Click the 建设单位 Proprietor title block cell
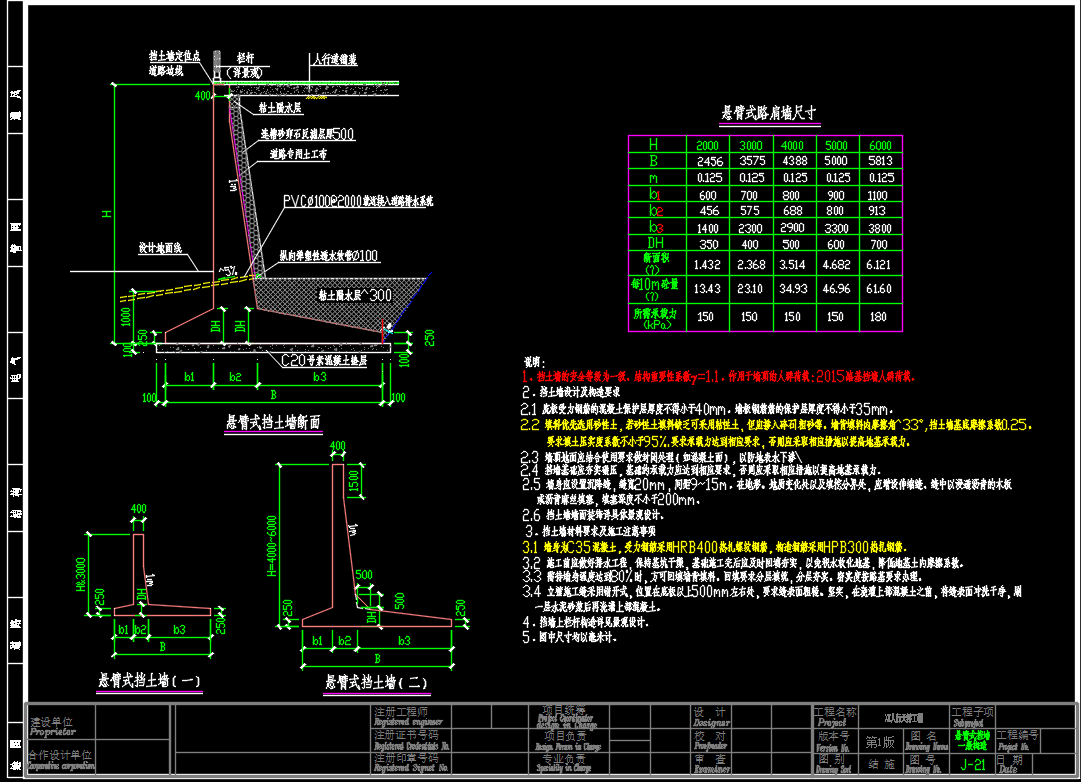 point(61,723)
